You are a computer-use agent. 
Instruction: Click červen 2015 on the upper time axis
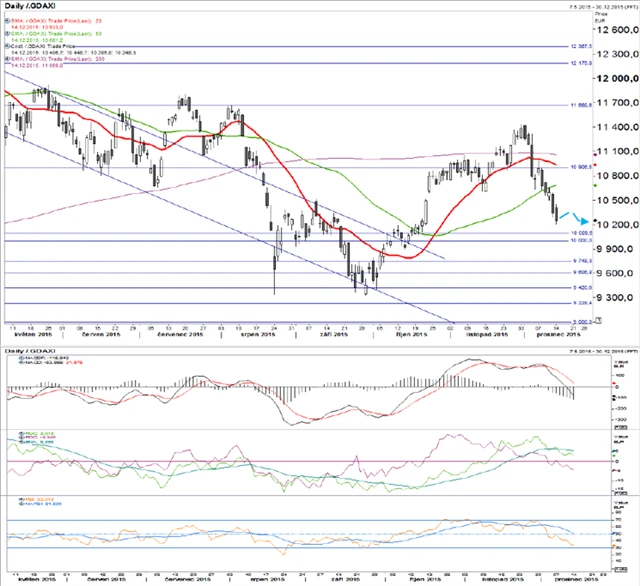coord(101,334)
